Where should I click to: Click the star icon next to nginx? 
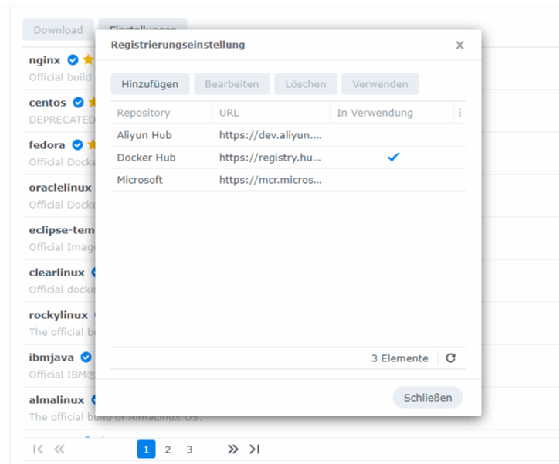pos(88,60)
